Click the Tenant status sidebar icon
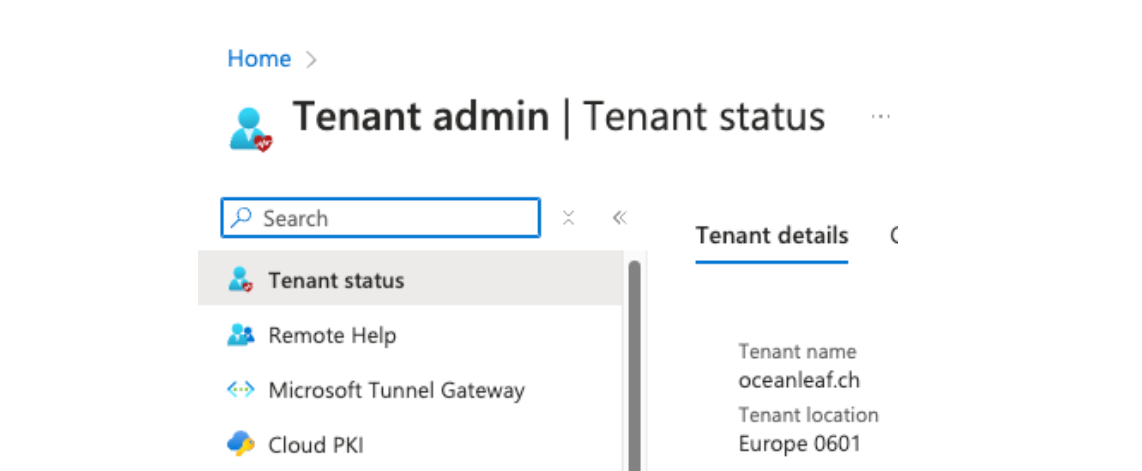 [240, 280]
